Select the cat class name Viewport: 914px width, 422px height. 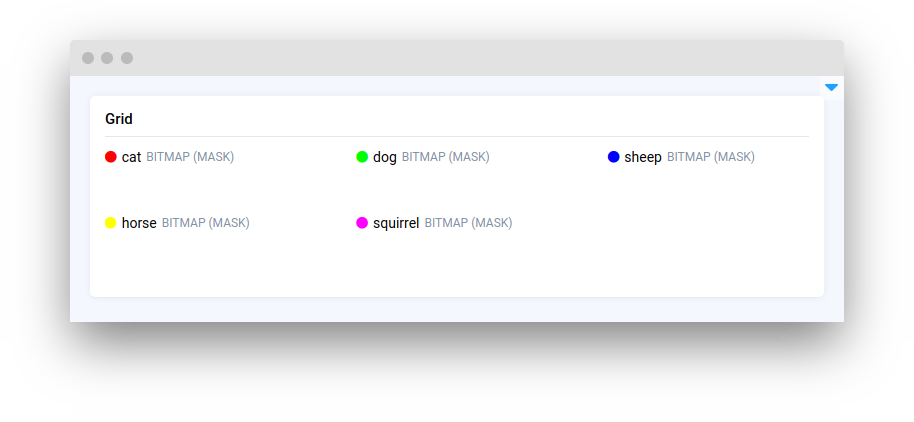pyautogui.click(x=131, y=157)
